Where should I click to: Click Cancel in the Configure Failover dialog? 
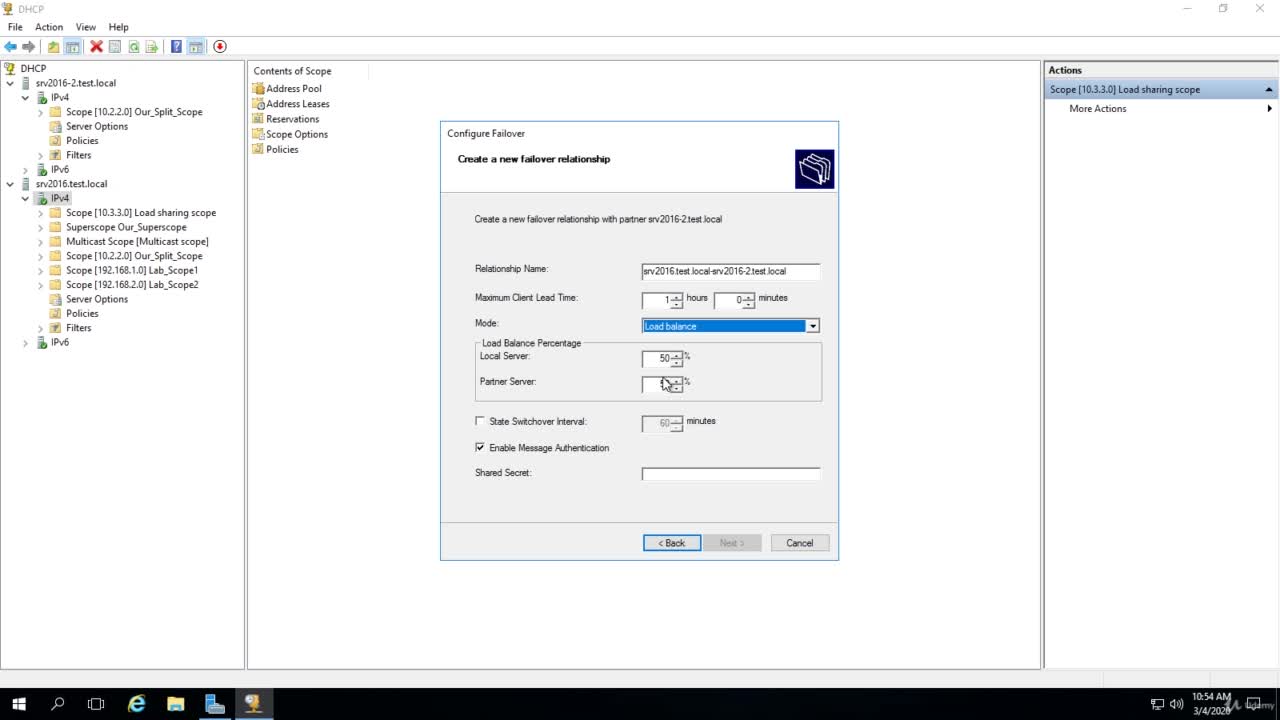pyautogui.click(x=799, y=543)
